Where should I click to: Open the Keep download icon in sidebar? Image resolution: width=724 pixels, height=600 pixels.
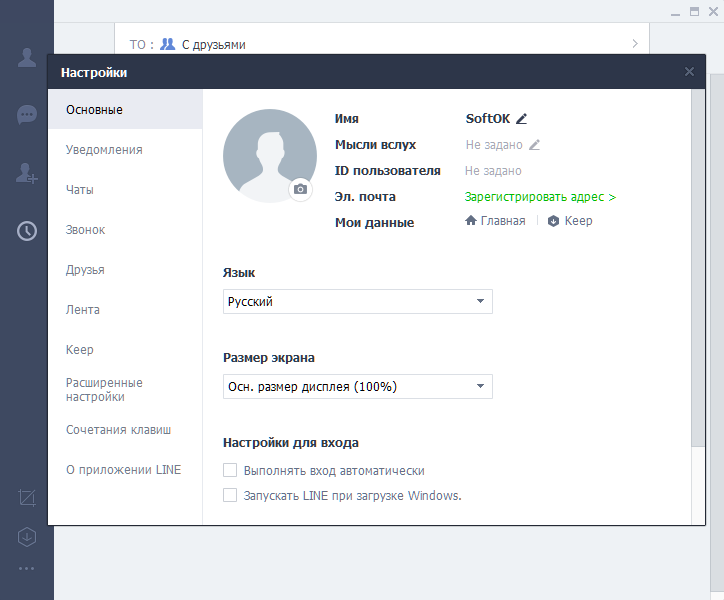pyautogui.click(x=27, y=537)
